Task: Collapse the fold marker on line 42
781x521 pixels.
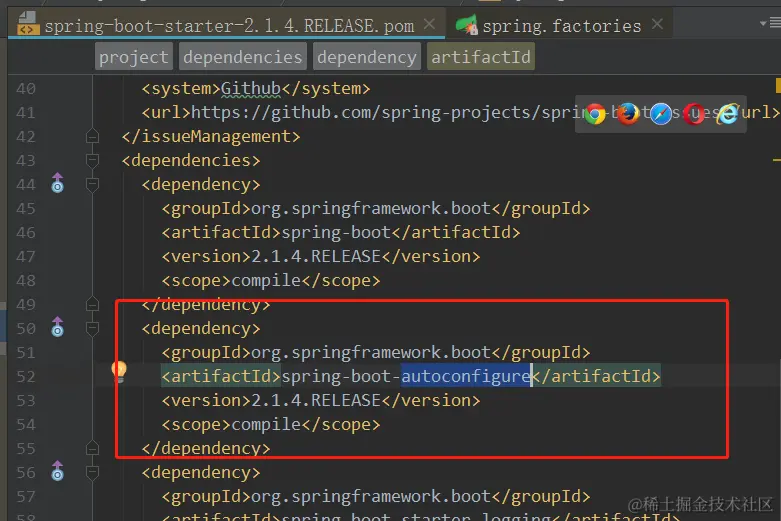Action: tap(92, 135)
